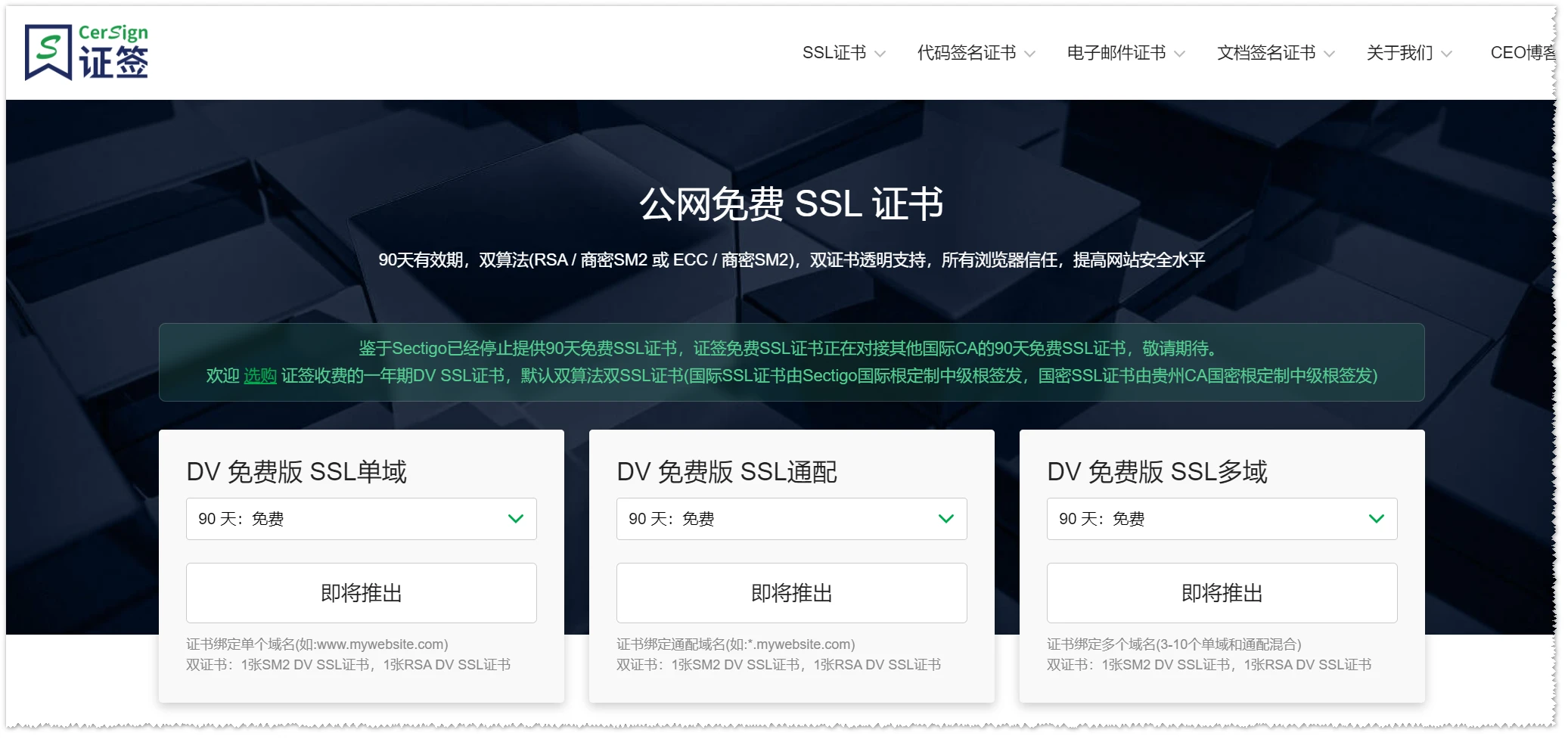Open the SSL证书 navigation menu
Image resolution: width=1568 pixels, height=739 pixels.
(x=834, y=53)
